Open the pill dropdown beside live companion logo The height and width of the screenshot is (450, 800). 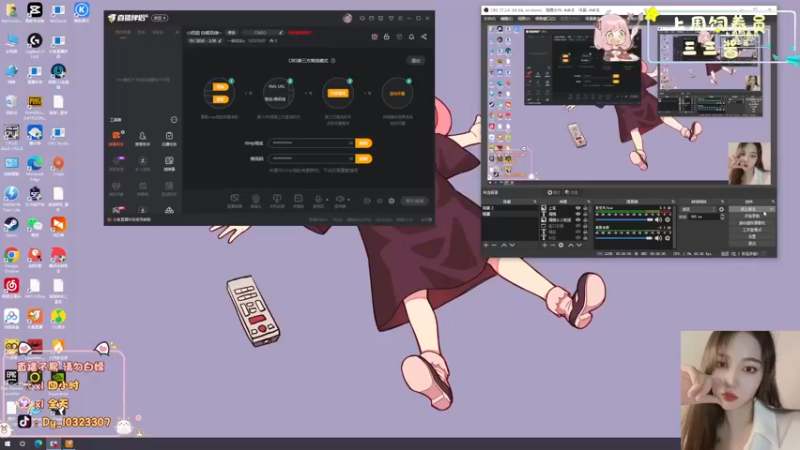[160, 18]
